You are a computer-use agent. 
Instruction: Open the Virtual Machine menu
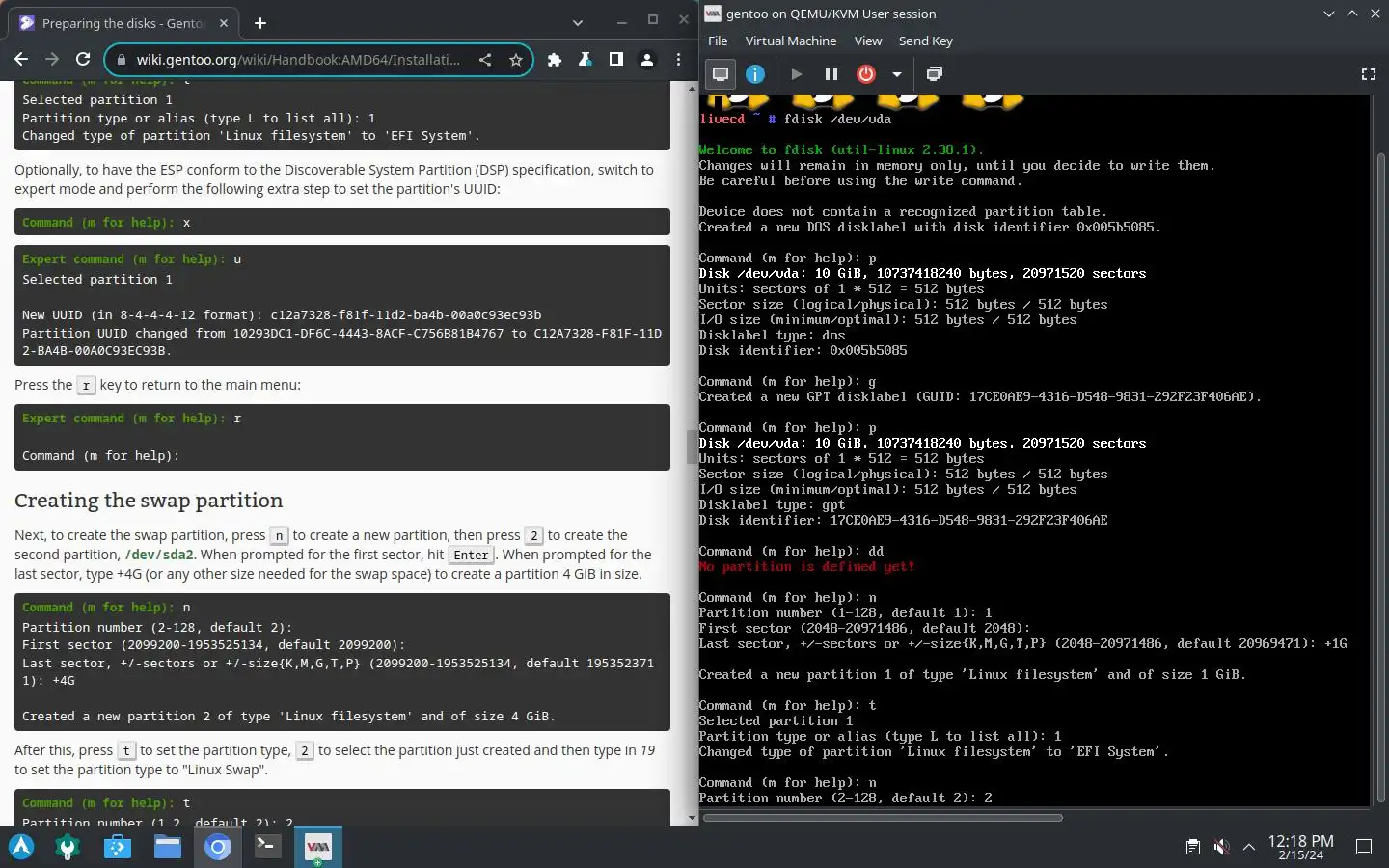click(x=791, y=41)
